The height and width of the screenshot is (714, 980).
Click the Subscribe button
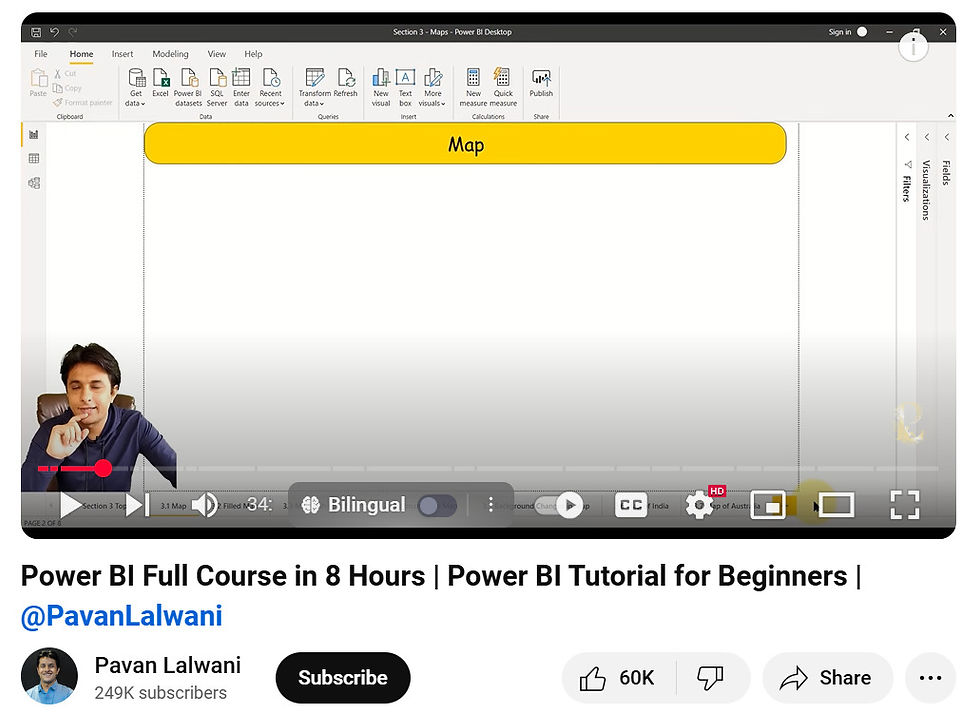[x=343, y=678]
